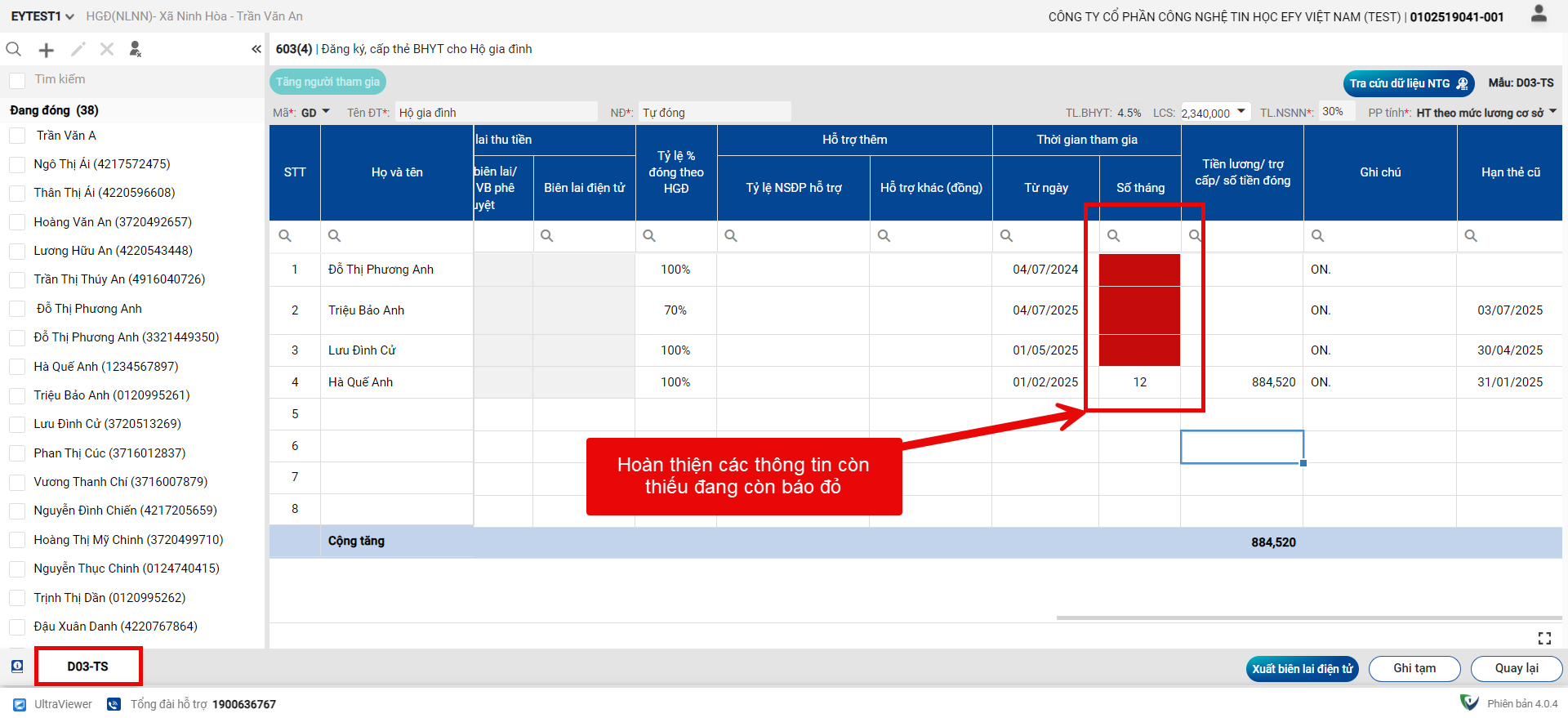Check the box for Ngô Thị Ái
The height and width of the screenshot is (718, 1568).
point(17,165)
